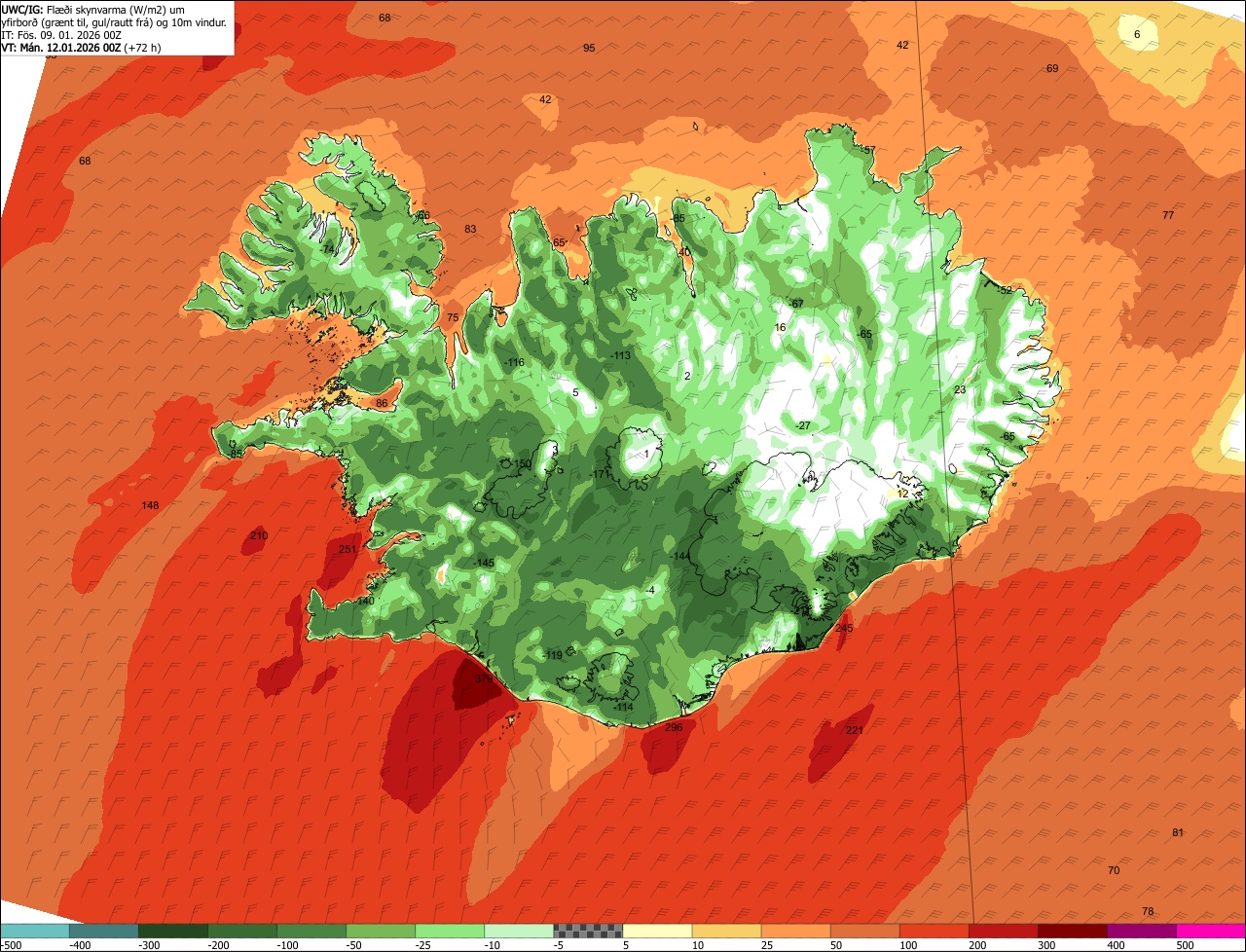Viewport: 1246px width, 952px height.
Task: Click the light teal legend swatch above -500
Action: [34, 930]
